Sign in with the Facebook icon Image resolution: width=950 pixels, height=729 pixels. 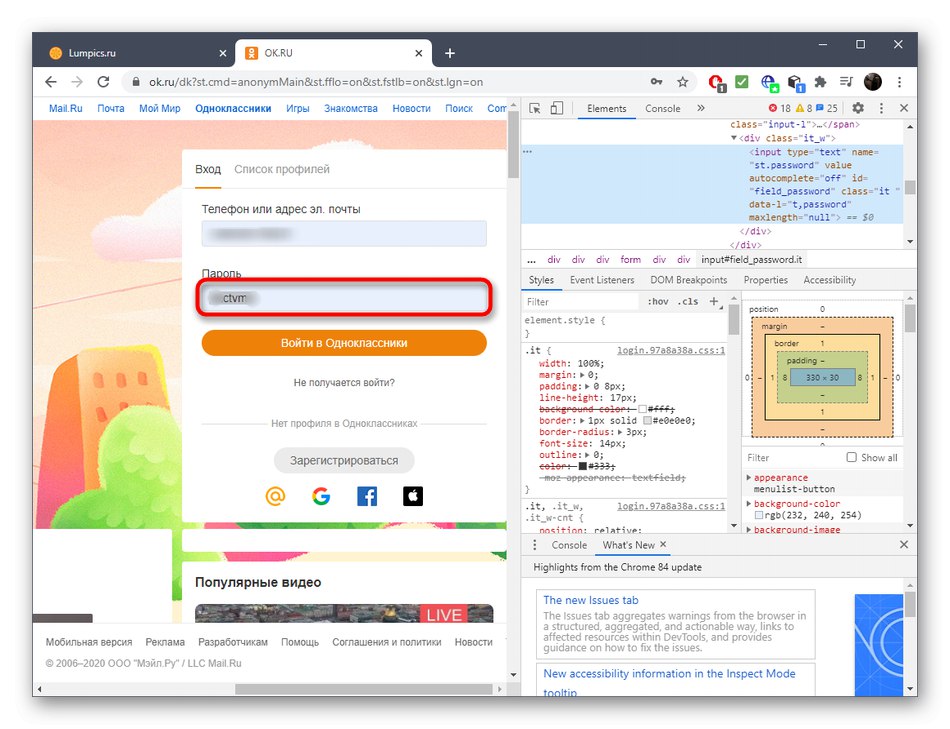tap(367, 496)
